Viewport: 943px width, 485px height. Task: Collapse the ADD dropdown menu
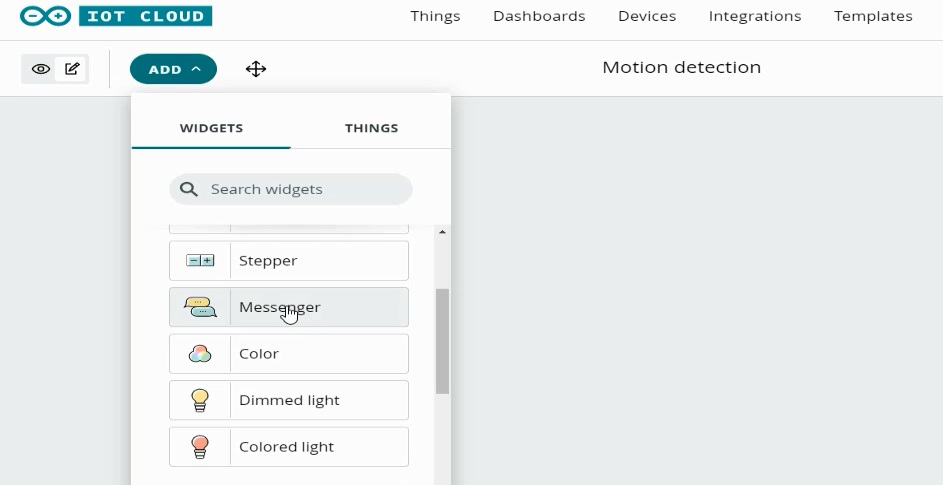point(173,69)
